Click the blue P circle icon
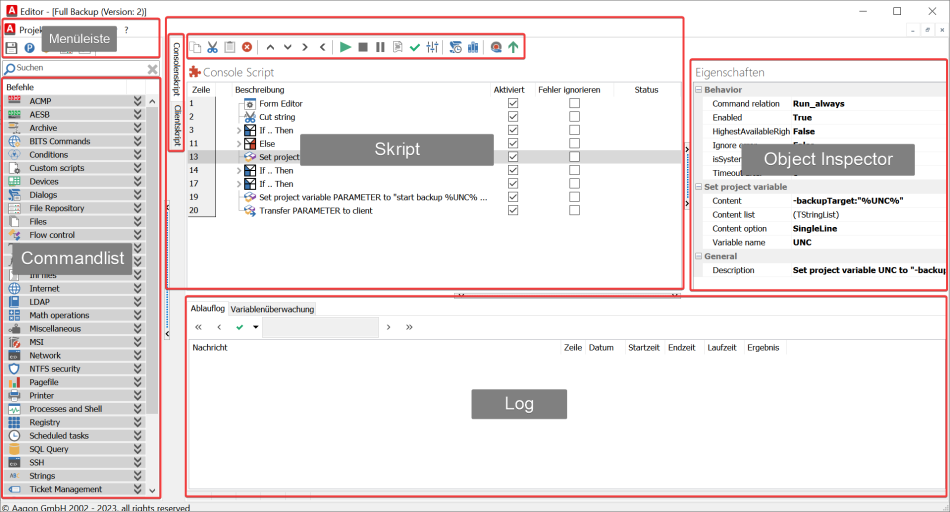The height and width of the screenshot is (512, 950). point(29,48)
